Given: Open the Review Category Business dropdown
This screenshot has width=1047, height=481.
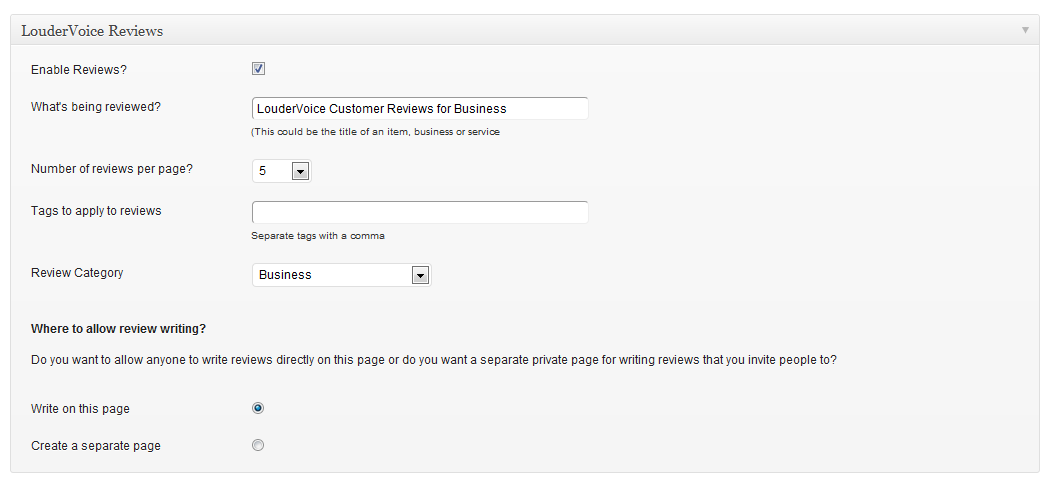Looking at the screenshot, I should coord(342,275).
